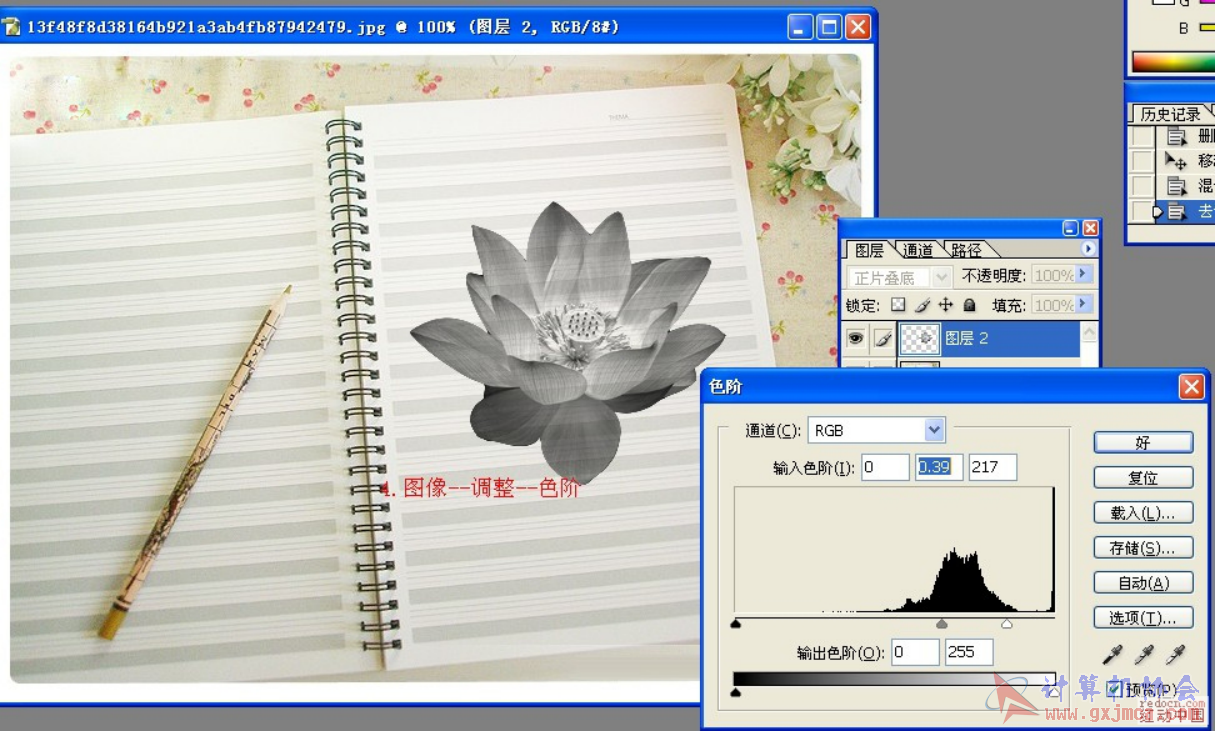Click the 好 OK button
This screenshot has width=1215, height=732.
pos(1143,443)
